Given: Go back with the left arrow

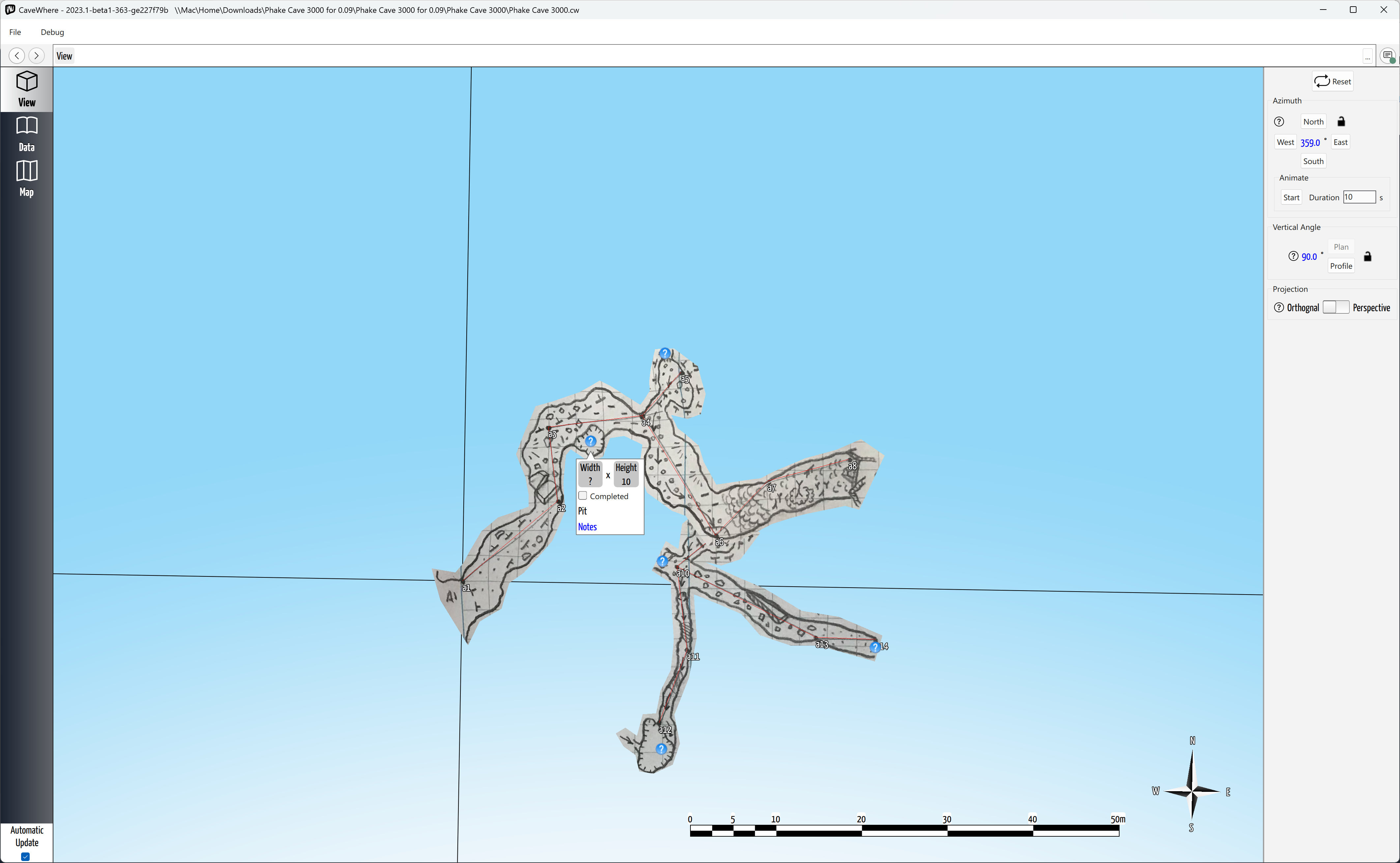Looking at the screenshot, I should point(17,55).
